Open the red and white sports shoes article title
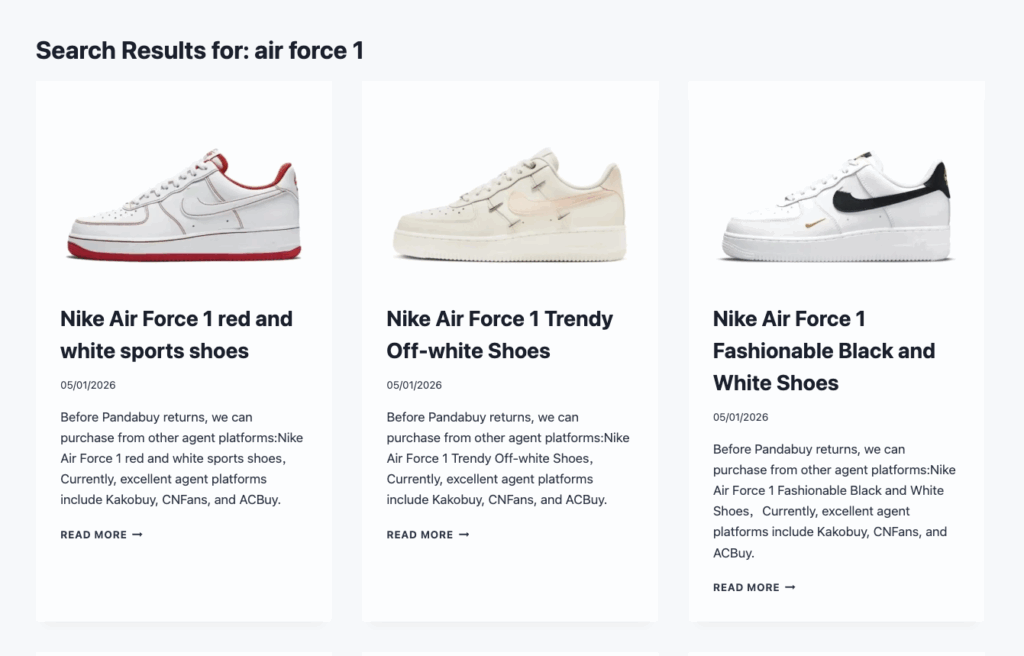Screen dimensions: 1024x656 click(175, 334)
